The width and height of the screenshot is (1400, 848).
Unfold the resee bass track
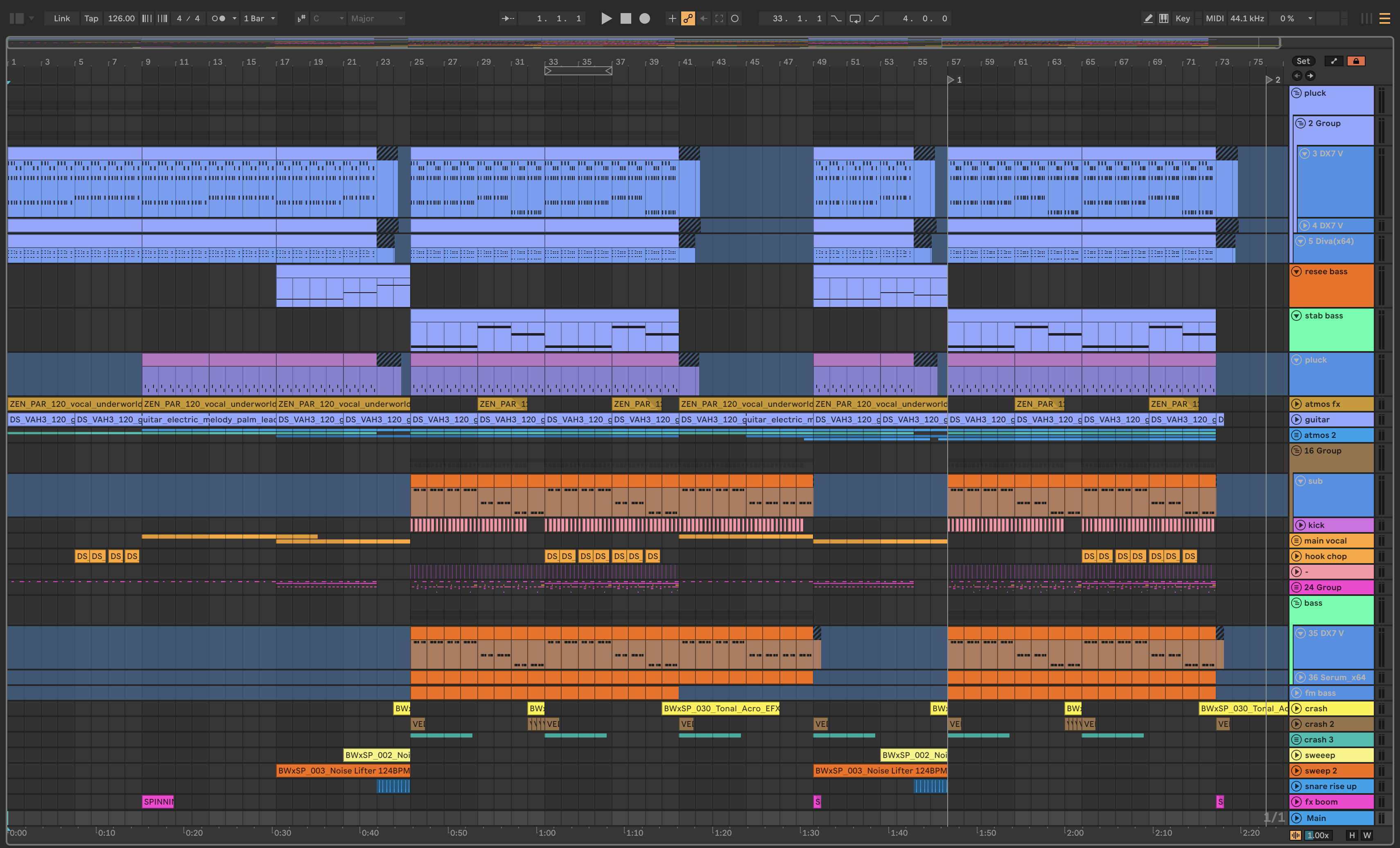click(1296, 271)
